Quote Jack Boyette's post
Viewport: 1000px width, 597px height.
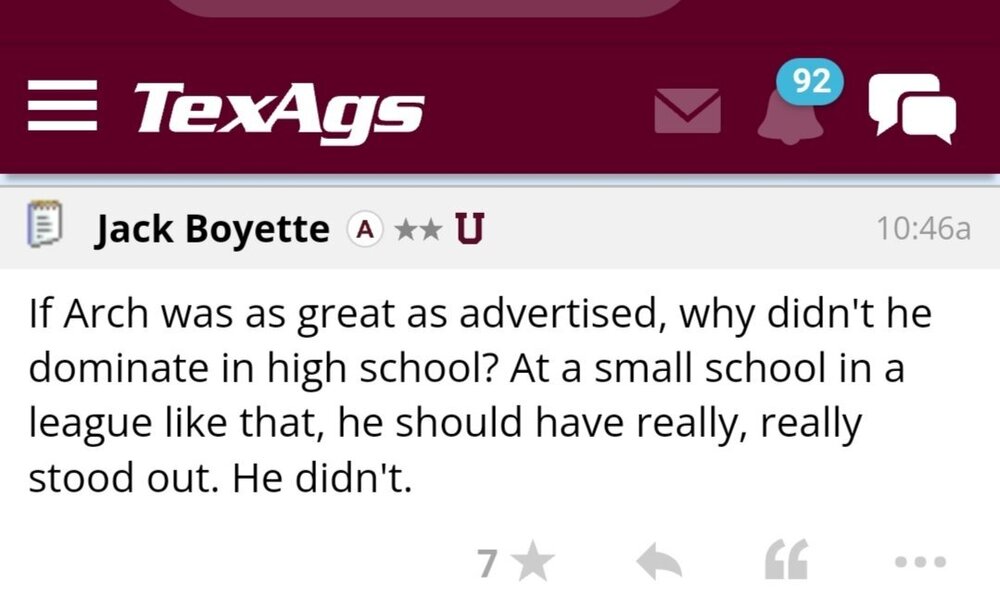[784, 563]
